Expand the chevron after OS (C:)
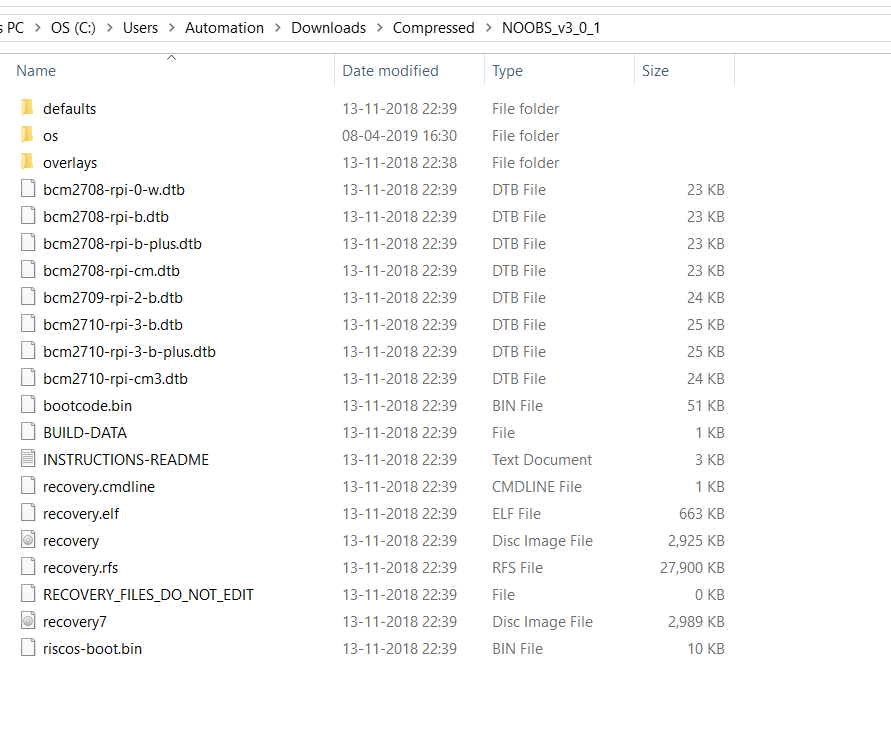The width and height of the screenshot is (891, 729). pos(110,27)
